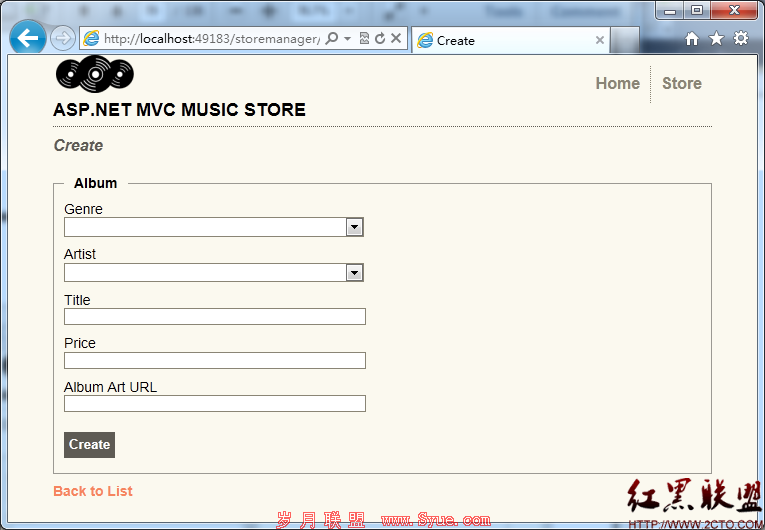Click the browser forward arrow button
765x530 pixels.
[x=63, y=38]
